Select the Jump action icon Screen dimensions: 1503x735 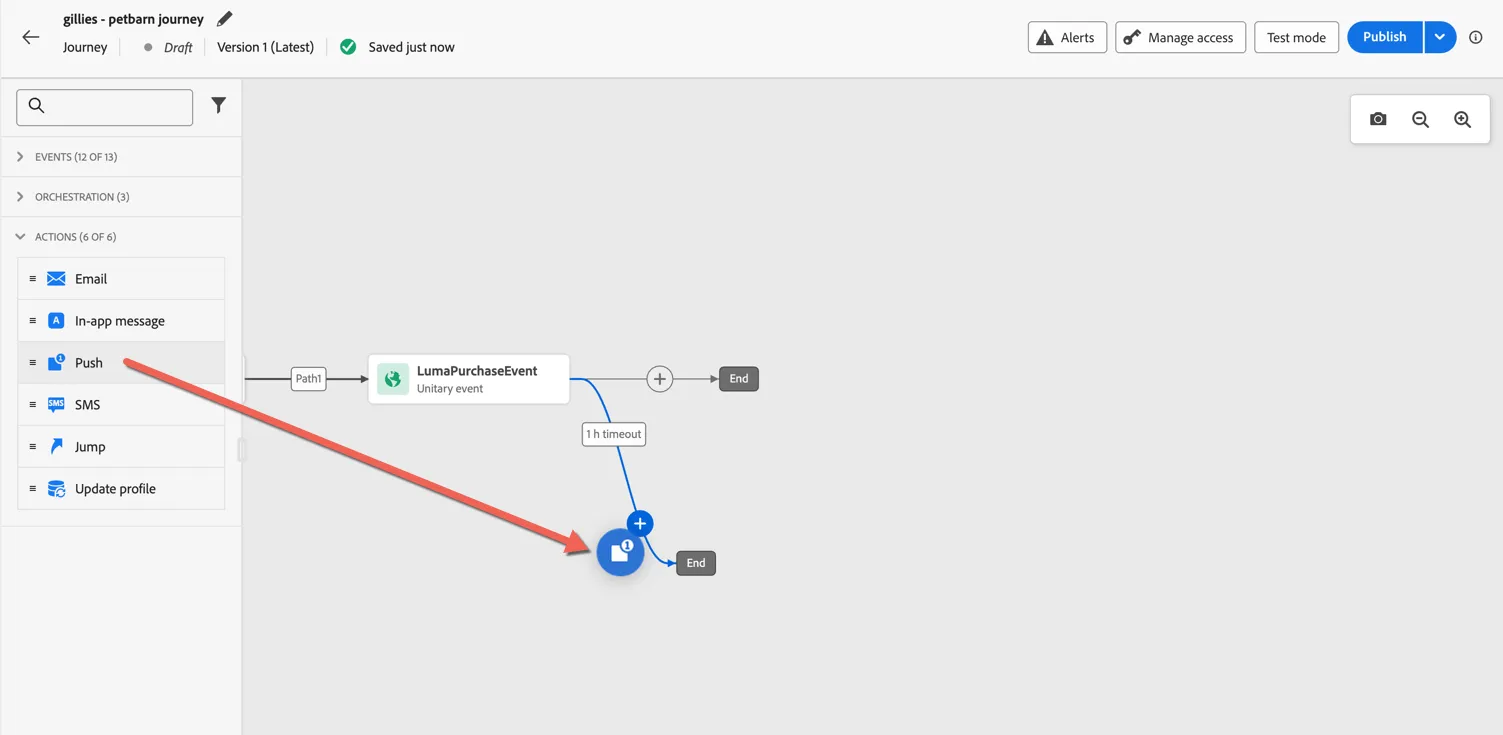point(56,446)
